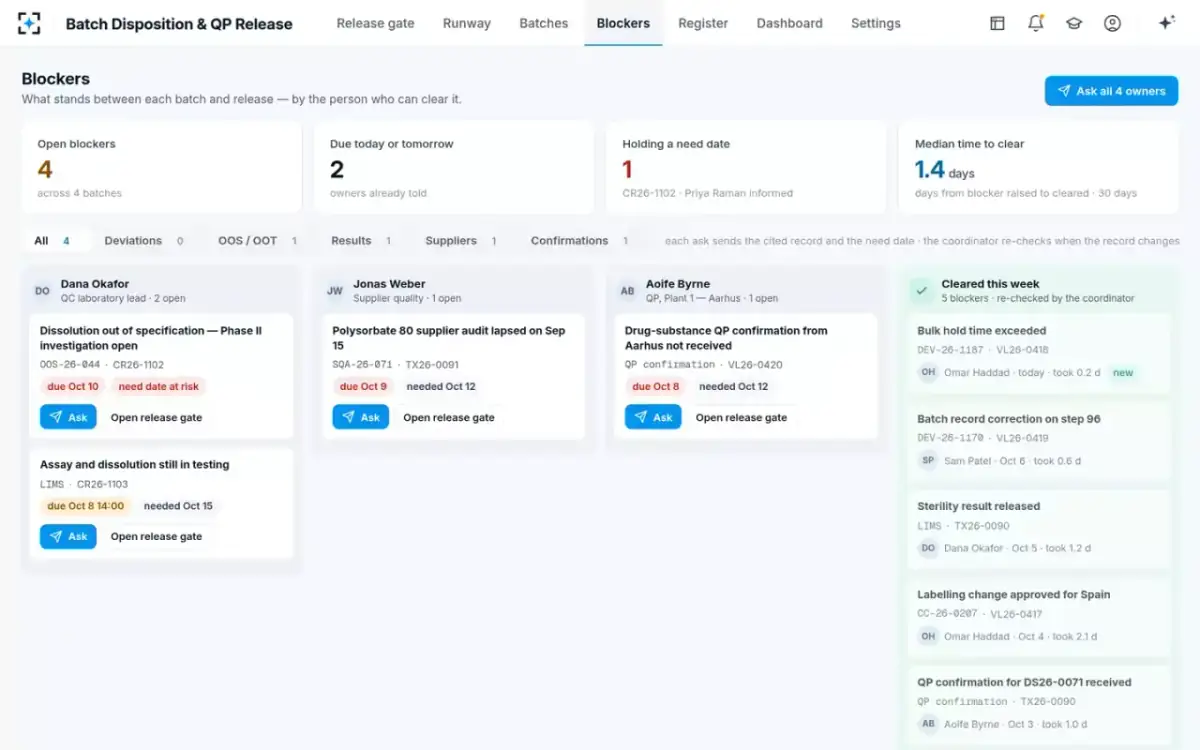The width and height of the screenshot is (1200, 750).
Task: Open notifications bell
Action: tap(1036, 23)
